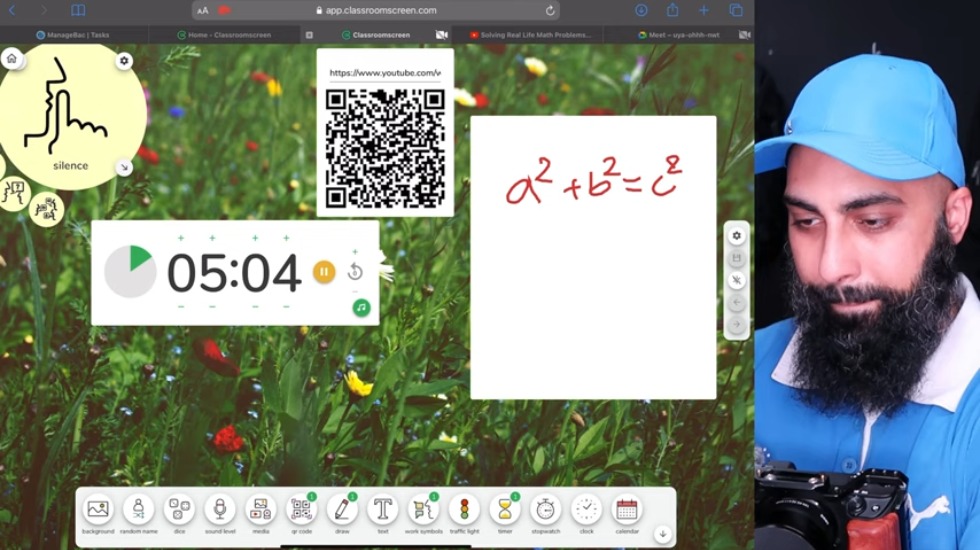Add a traffic light widget
Image resolution: width=980 pixels, height=550 pixels.
pyautogui.click(x=464, y=510)
